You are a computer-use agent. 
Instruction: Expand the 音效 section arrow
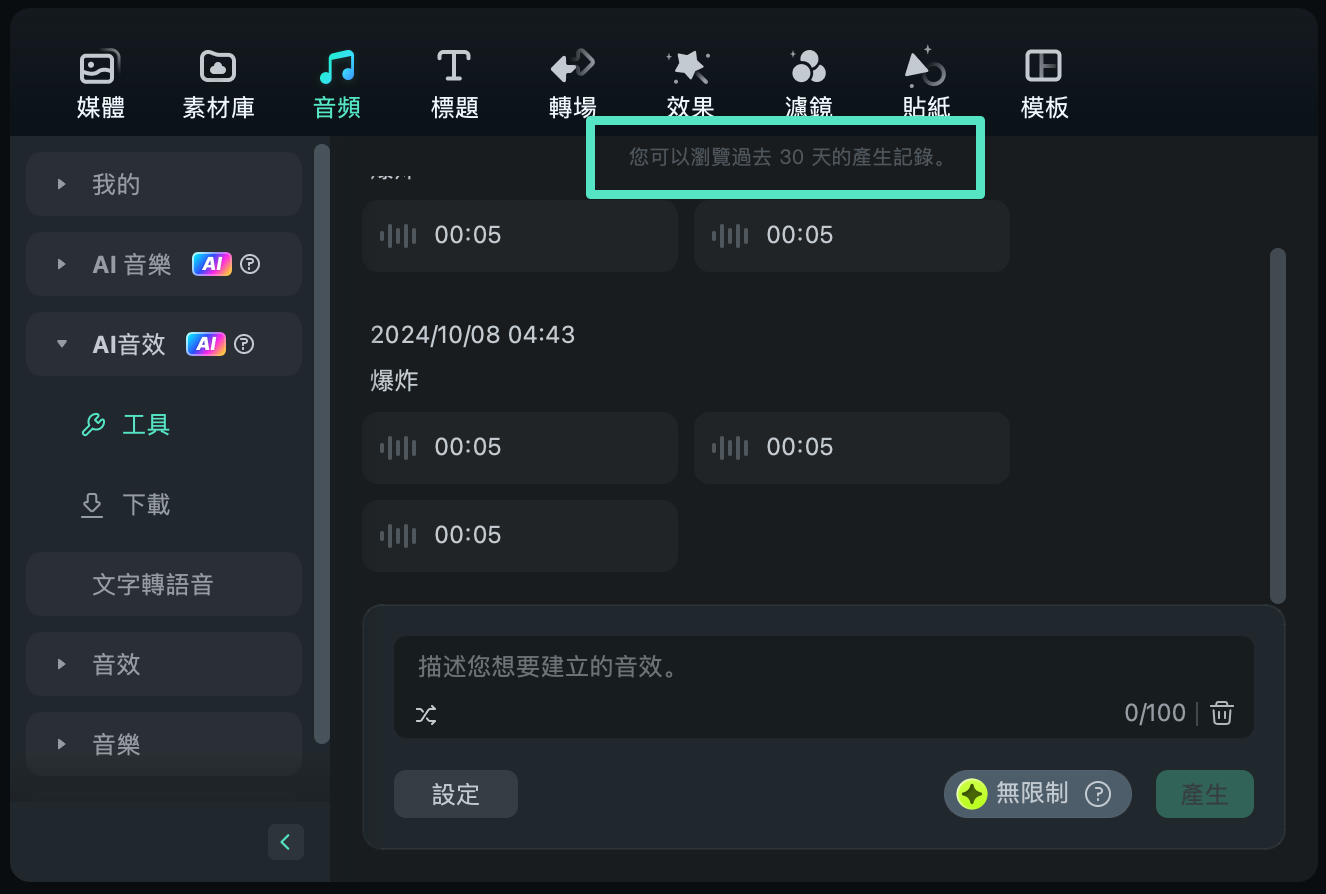(62, 664)
